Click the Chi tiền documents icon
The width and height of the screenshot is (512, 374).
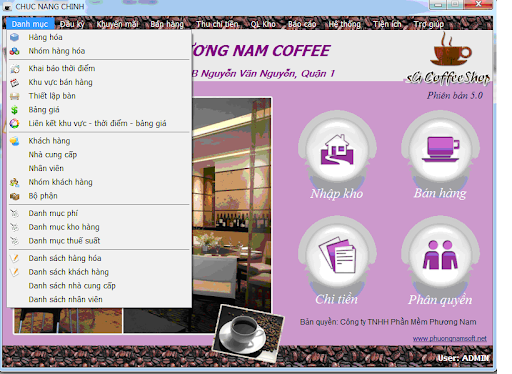tap(337, 255)
